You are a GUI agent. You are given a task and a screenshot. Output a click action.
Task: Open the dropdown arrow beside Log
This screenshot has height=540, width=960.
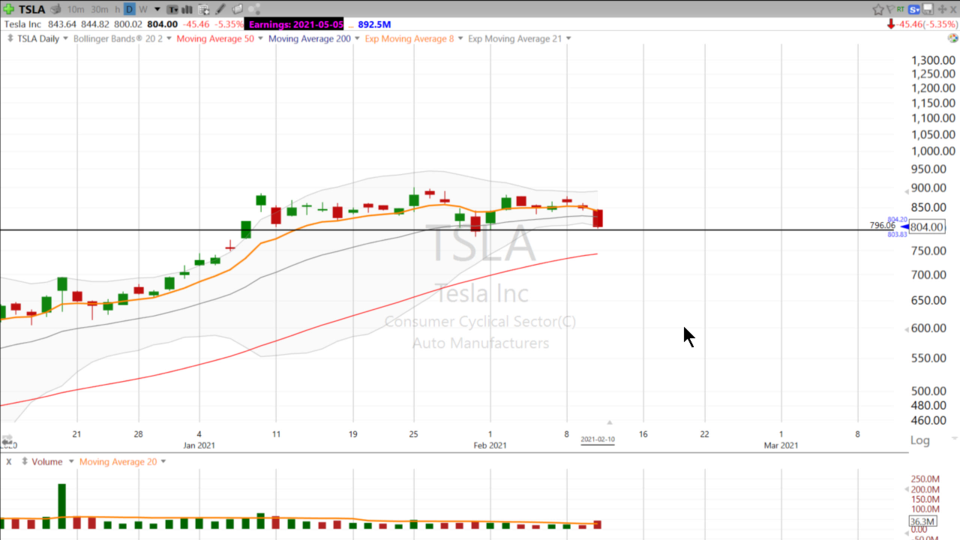click(x=954, y=438)
